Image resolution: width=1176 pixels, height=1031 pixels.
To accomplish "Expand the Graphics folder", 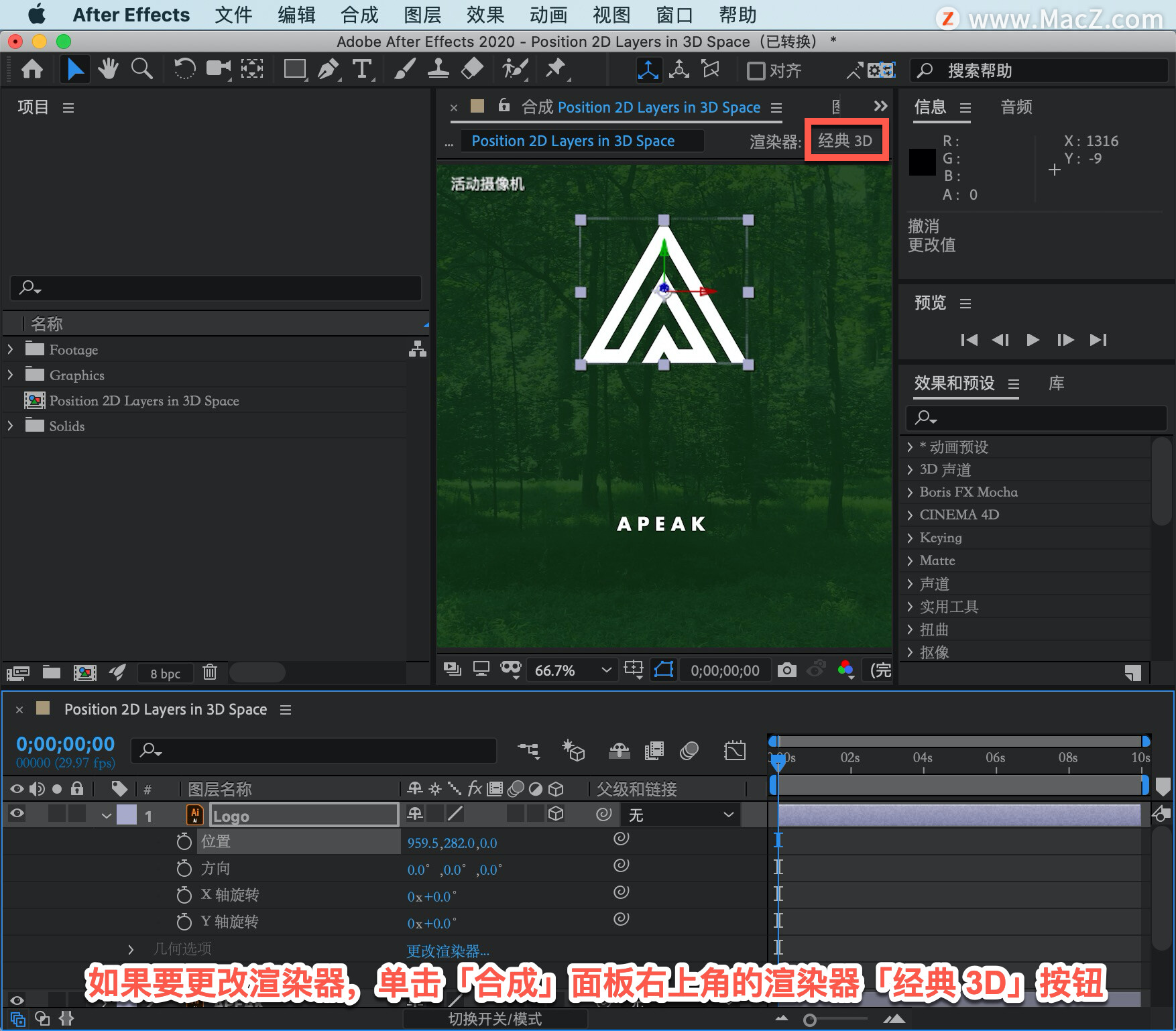I will pos(11,375).
